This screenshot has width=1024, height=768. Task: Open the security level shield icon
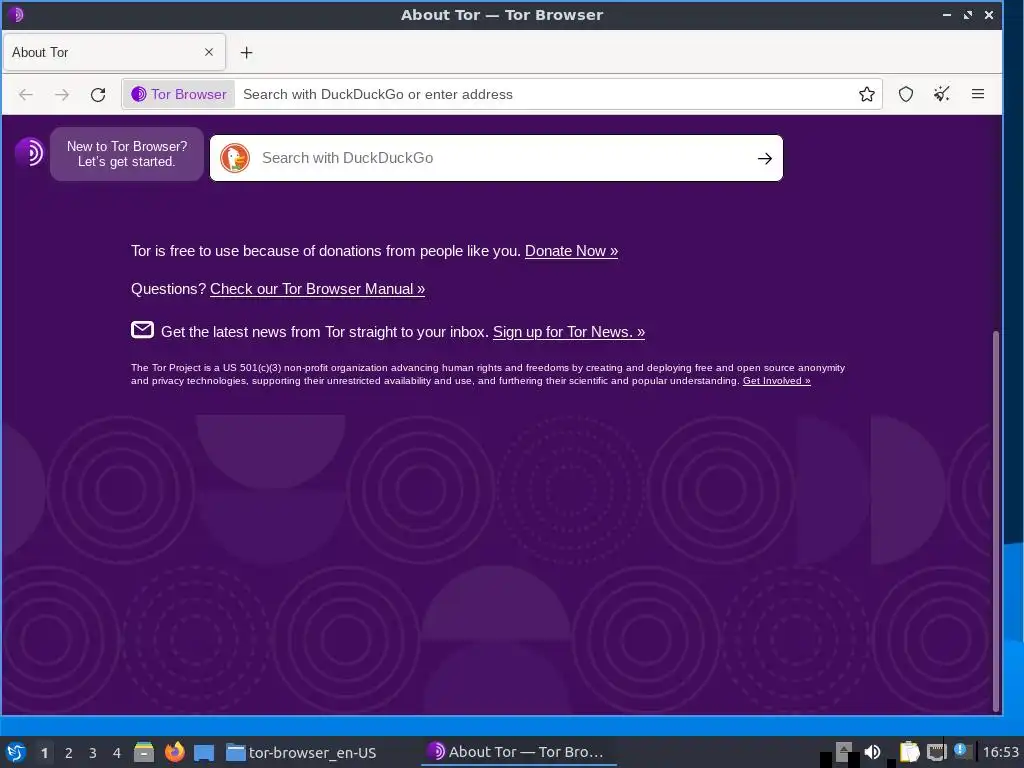click(905, 94)
